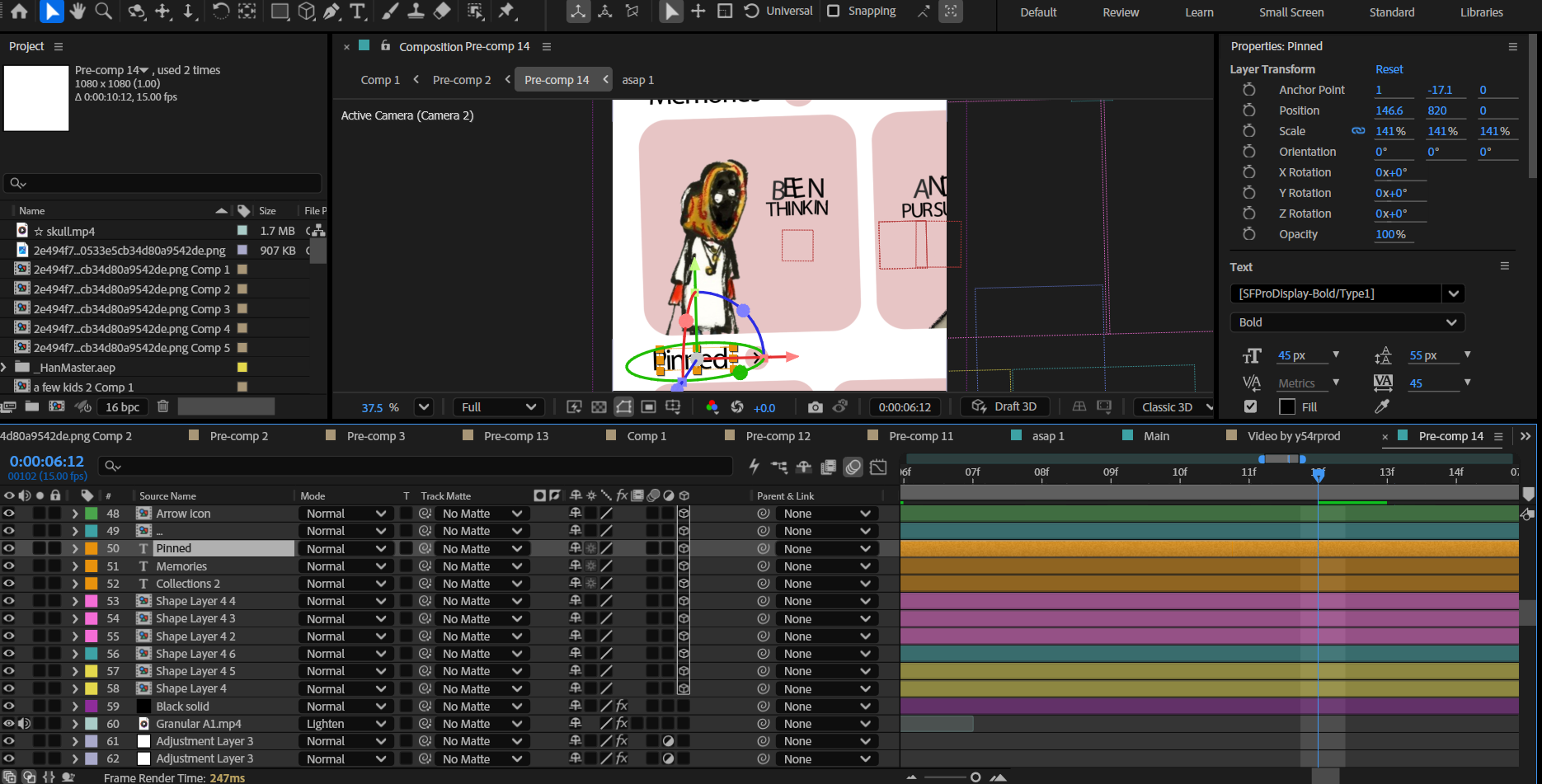
Task: Click the Home icon in the toolbar
Action: tap(19, 12)
